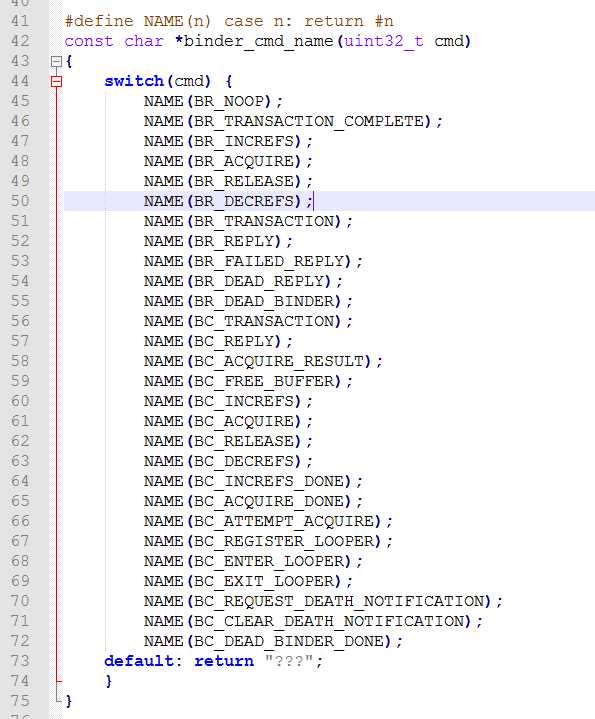Click 'BC_ENTER_LOOPER' on line 68

[x=269, y=561]
